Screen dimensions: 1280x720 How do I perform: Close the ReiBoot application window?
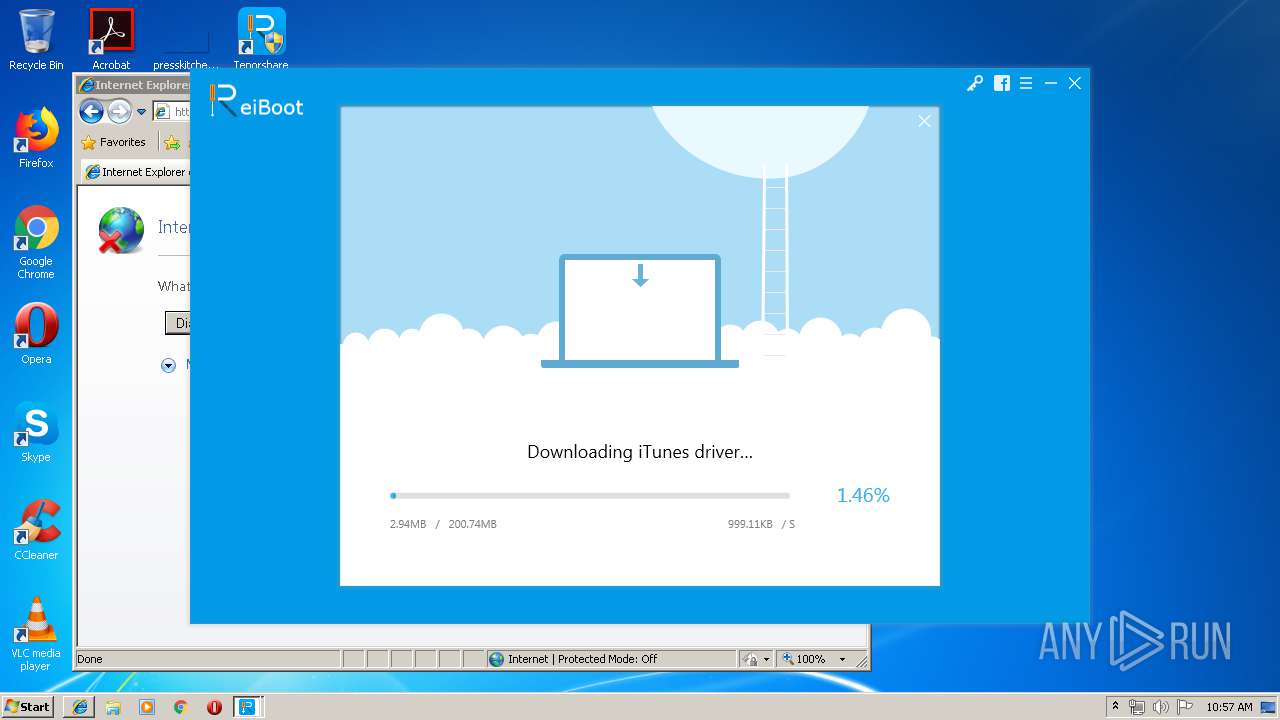click(x=1075, y=84)
